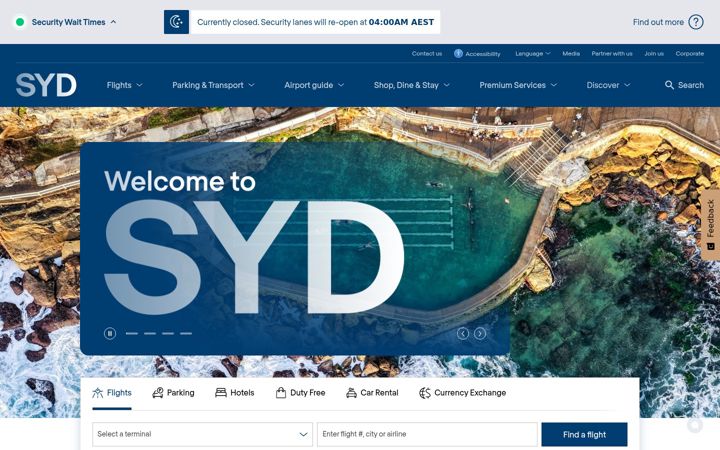Go to previous carousel slide
This screenshot has height=450, width=720.
coord(463,333)
